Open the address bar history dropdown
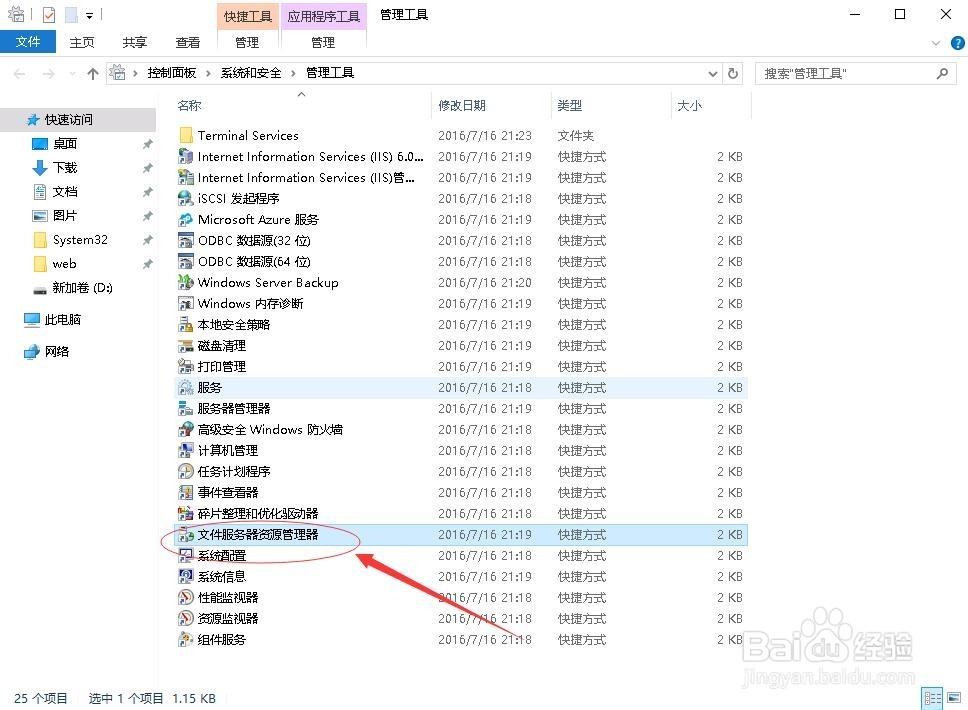This screenshot has height=710, width=968. pos(712,73)
